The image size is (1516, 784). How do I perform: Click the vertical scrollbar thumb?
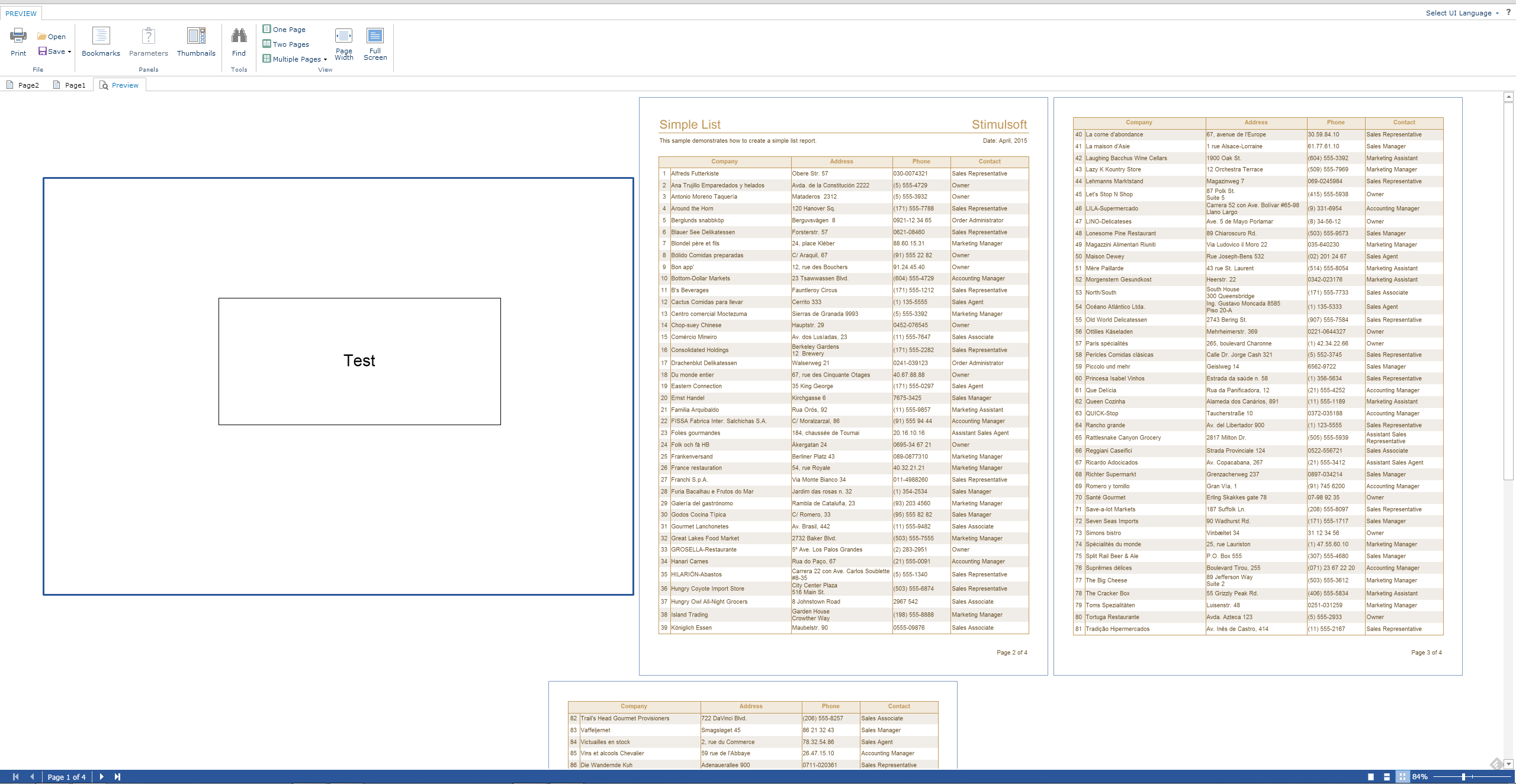[1509, 290]
